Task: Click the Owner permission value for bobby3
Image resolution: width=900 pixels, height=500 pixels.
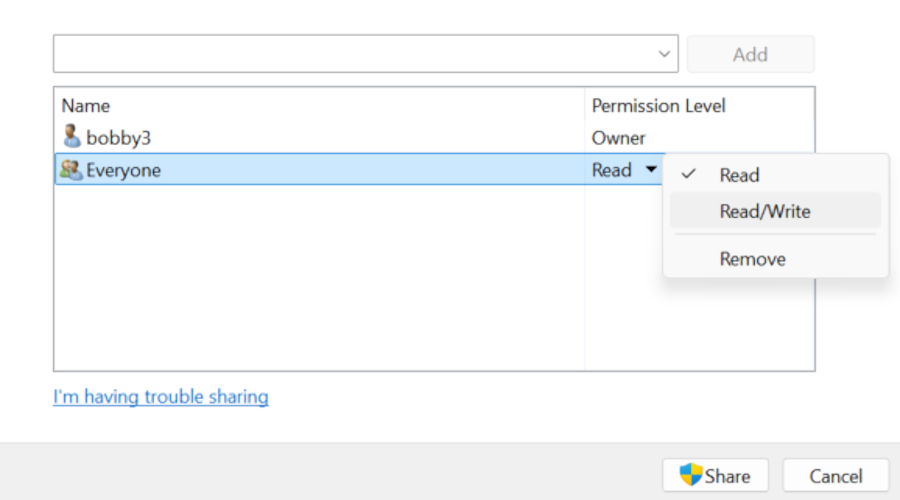Action: point(619,138)
